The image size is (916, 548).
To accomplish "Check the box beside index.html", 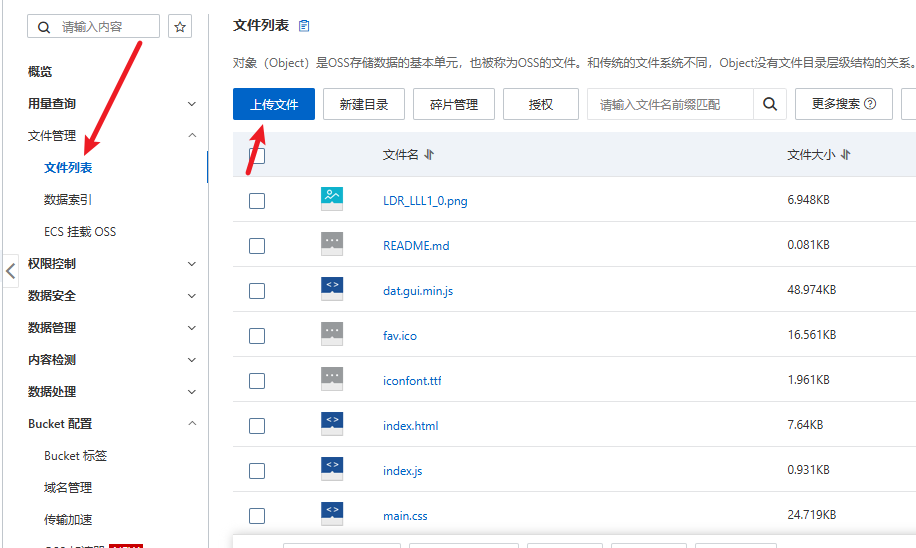I will [x=257, y=426].
